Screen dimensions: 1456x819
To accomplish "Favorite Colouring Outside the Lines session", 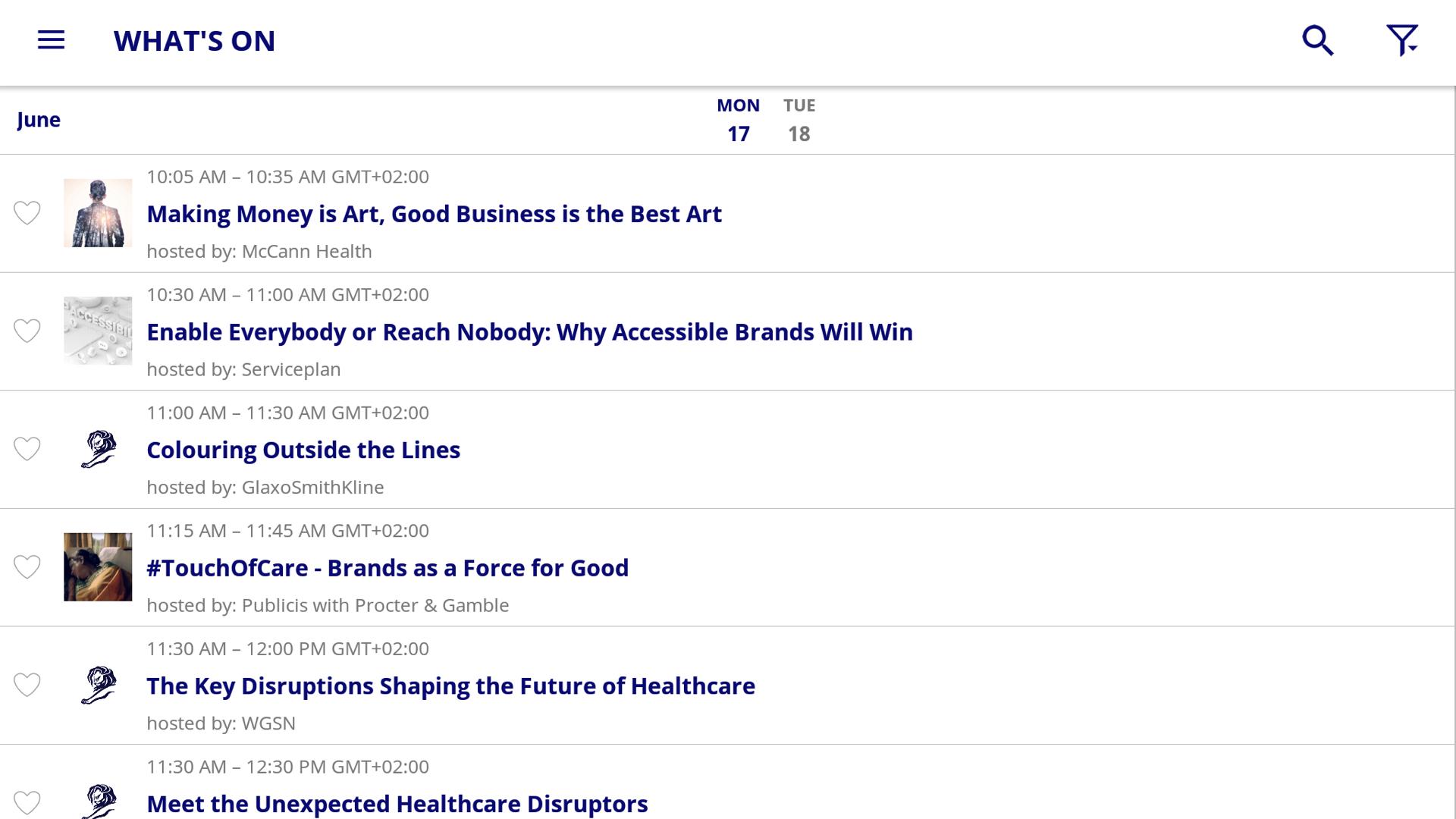I will click(x=27, y=449).
